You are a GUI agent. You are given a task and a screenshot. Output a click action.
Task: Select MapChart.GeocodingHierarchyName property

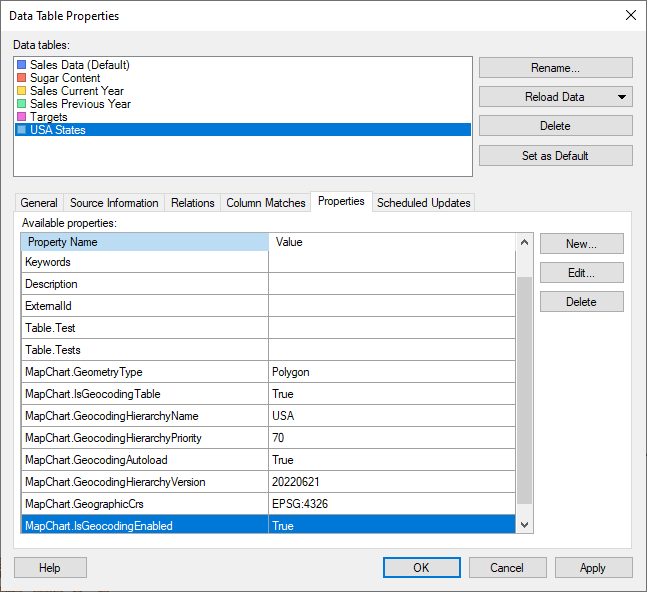268,416
